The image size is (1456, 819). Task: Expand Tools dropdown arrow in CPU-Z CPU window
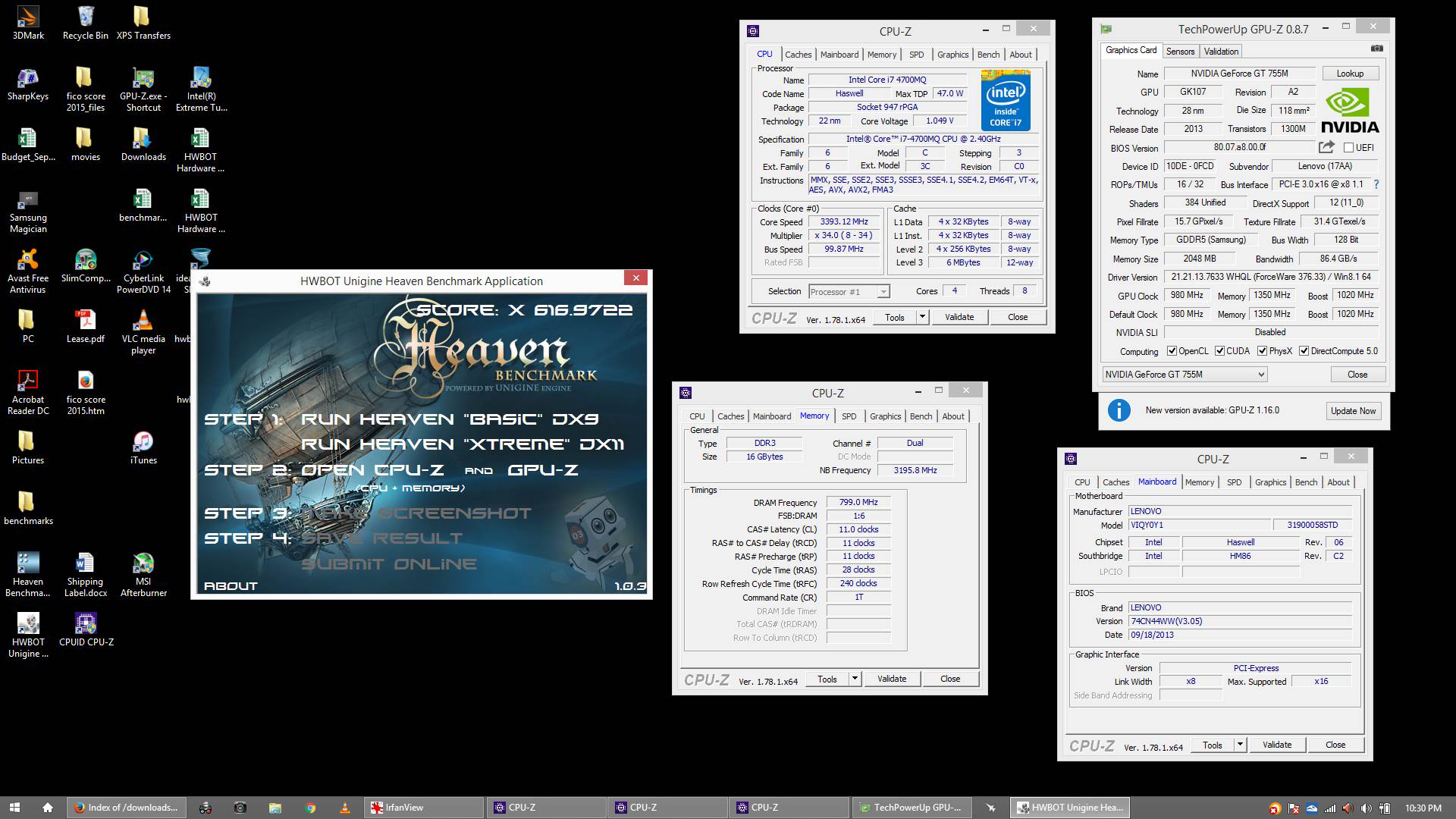coord(922,317)
